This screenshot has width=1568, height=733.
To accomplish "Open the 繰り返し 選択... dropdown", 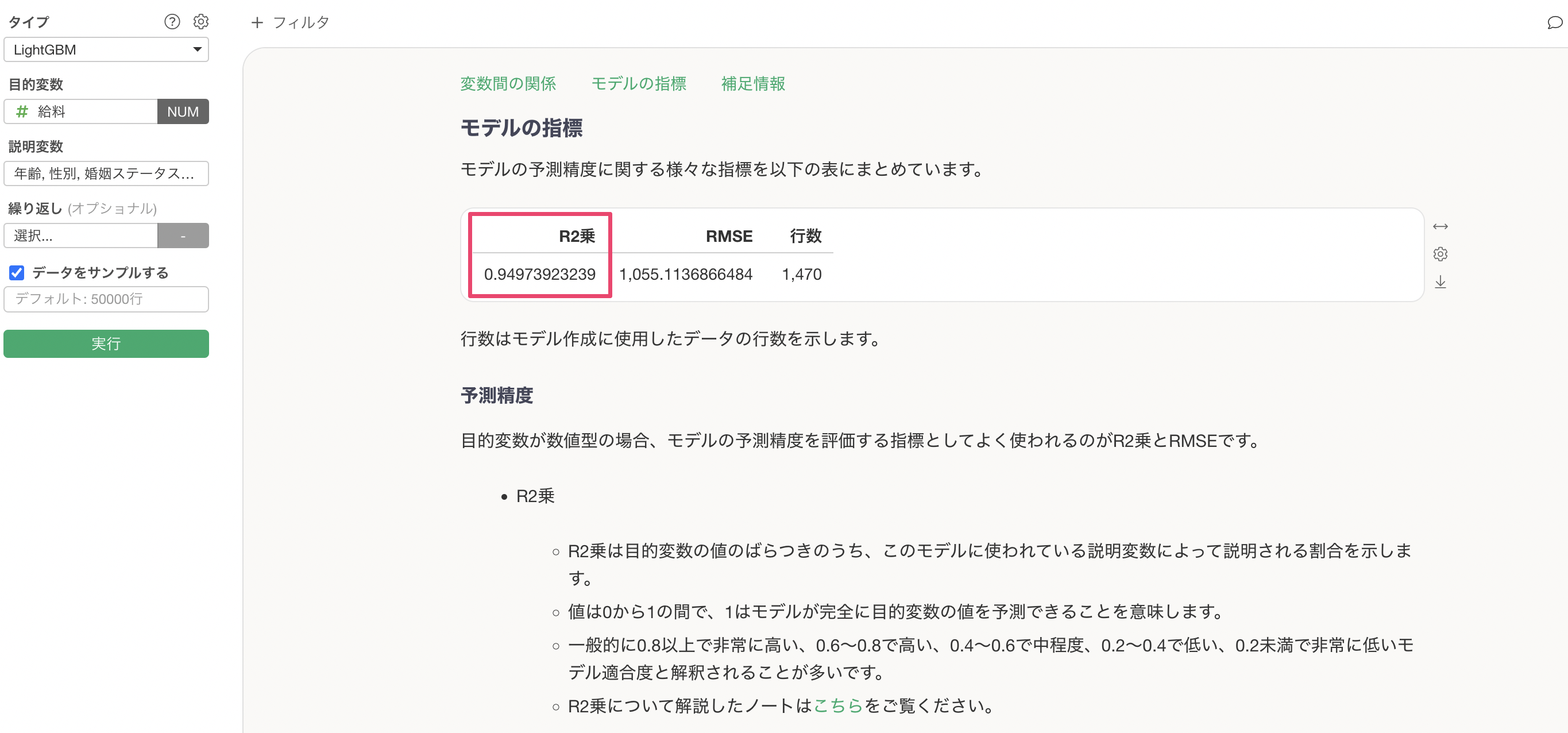I will click(80, 236).
